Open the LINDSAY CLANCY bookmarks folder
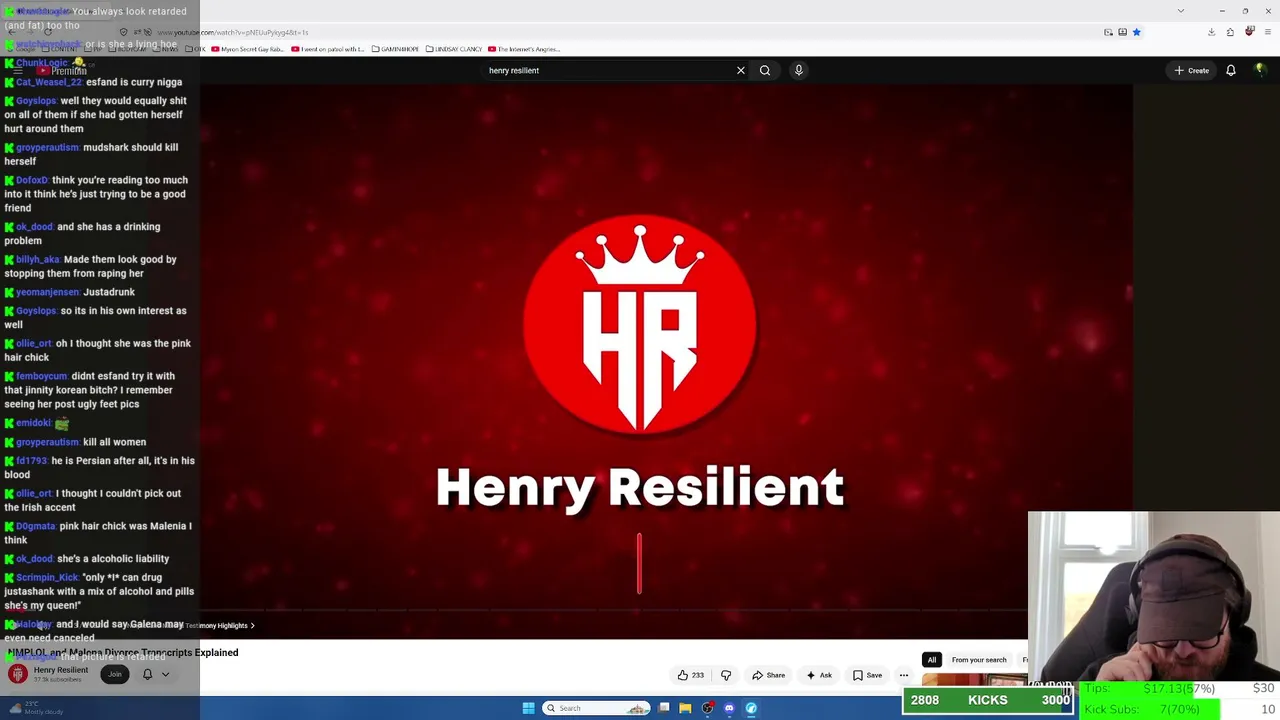1280x720 pixels. click(454, 49)
